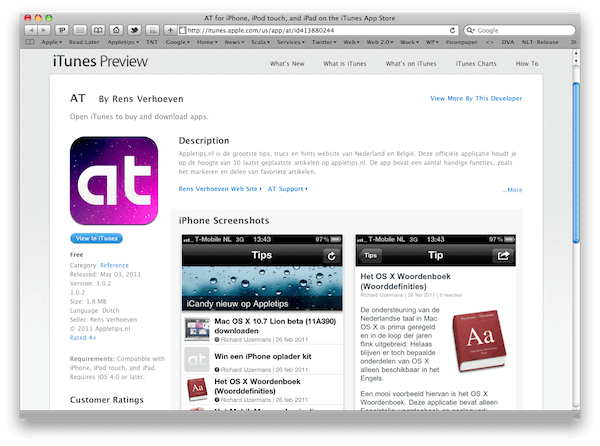Click the Twitter bird toolbar icon
This screenshot has width=600, height=446.
click(x=134, y=30)
